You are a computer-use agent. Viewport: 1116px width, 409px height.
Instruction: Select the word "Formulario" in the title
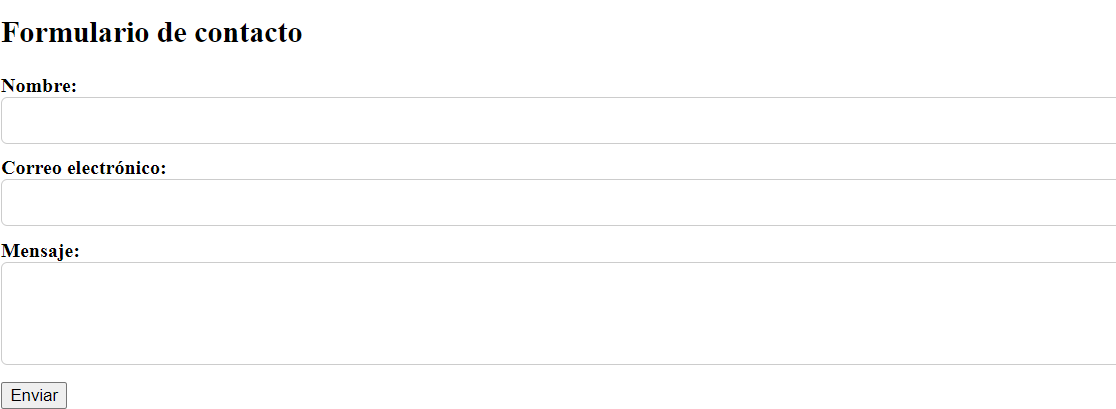pyautogui.click(x=75, y=33)
